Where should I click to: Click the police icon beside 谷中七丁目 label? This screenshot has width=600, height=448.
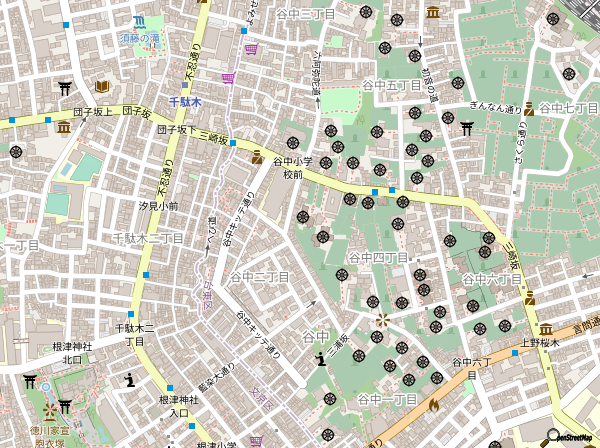click(x=529, y=109)
